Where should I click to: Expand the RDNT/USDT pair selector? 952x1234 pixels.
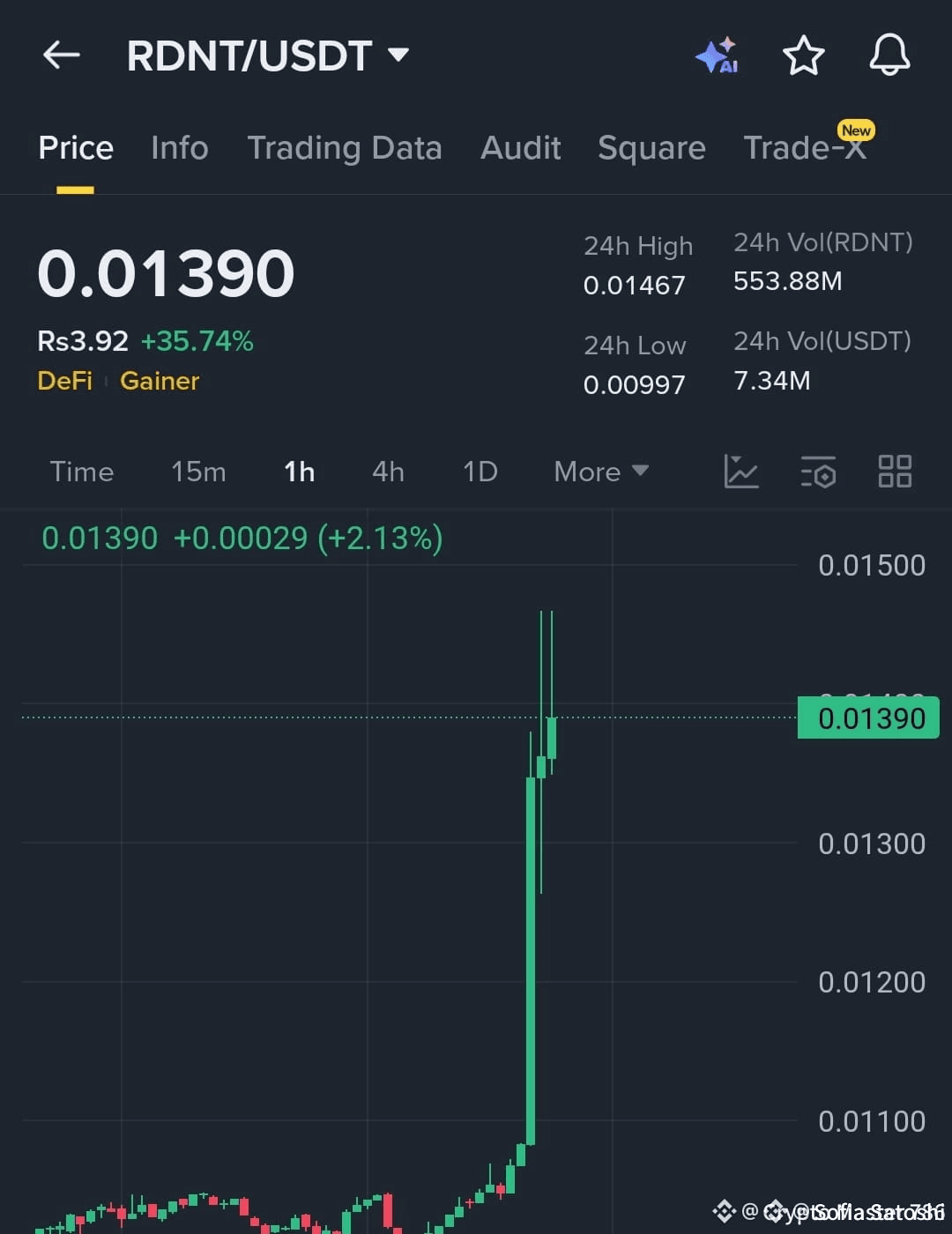268,56
